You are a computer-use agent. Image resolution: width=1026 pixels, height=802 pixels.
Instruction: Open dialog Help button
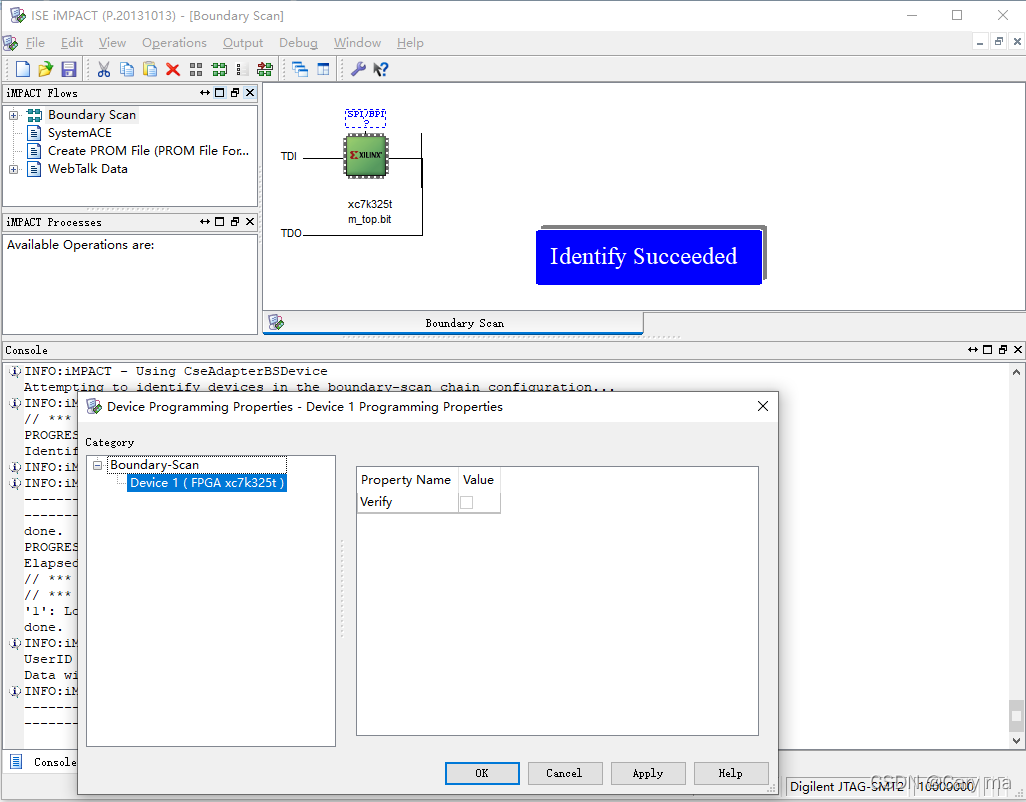pyautogui.click(x=731, y=773)
